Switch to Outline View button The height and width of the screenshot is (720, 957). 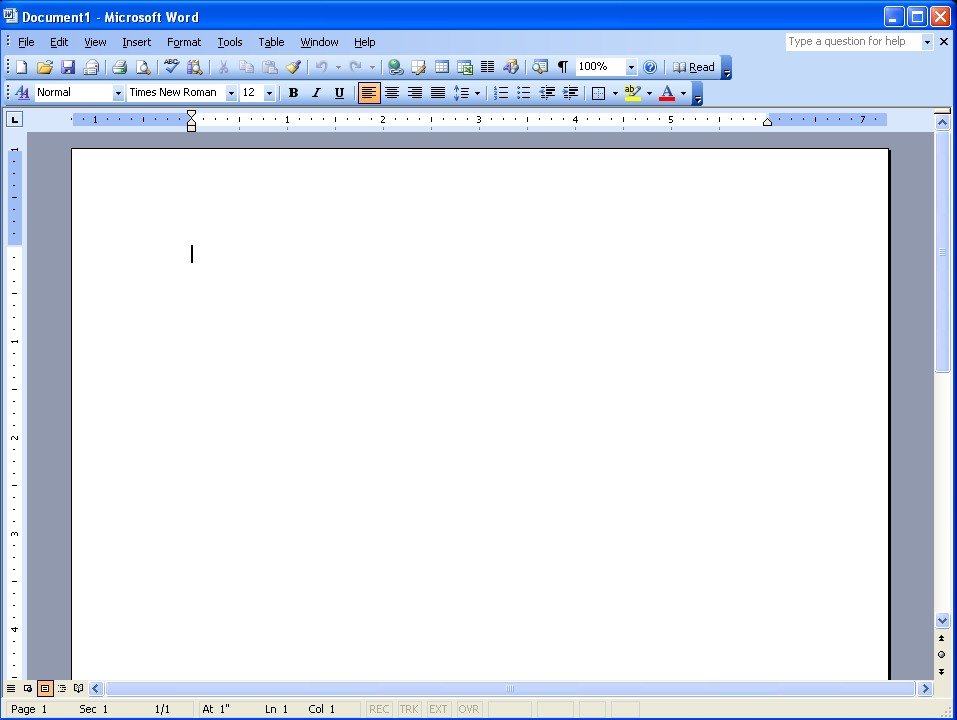[x=62, y=688]
